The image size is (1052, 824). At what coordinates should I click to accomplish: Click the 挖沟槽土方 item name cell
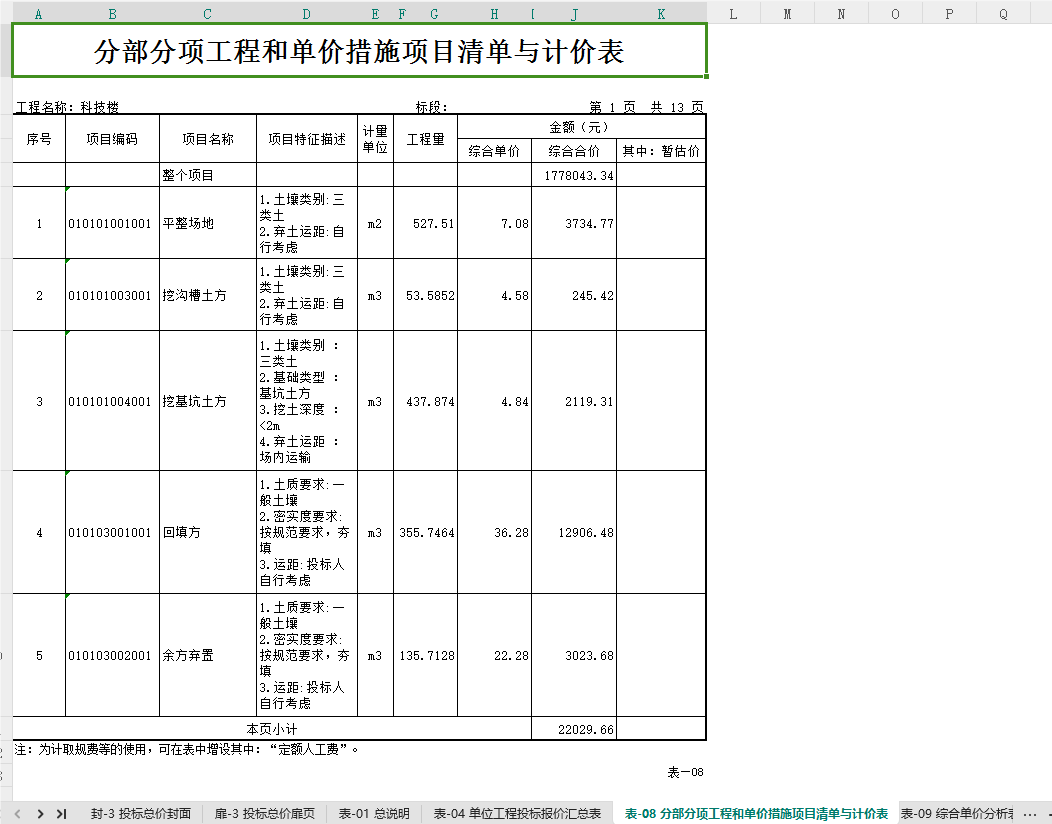pyautogui.click(x=208, y=295)
